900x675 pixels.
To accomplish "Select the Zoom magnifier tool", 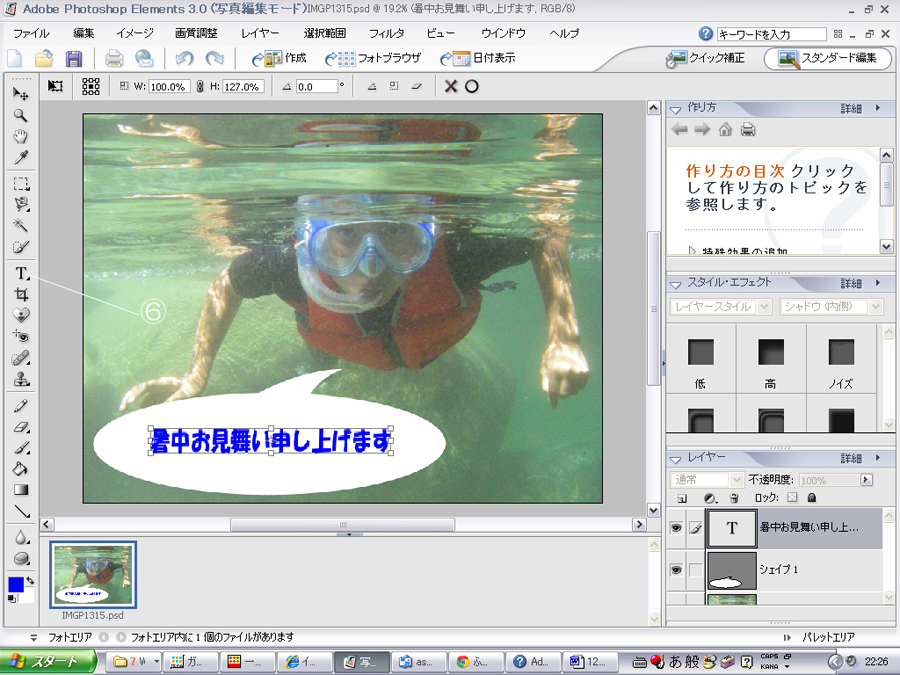I will tap(20, 115).
